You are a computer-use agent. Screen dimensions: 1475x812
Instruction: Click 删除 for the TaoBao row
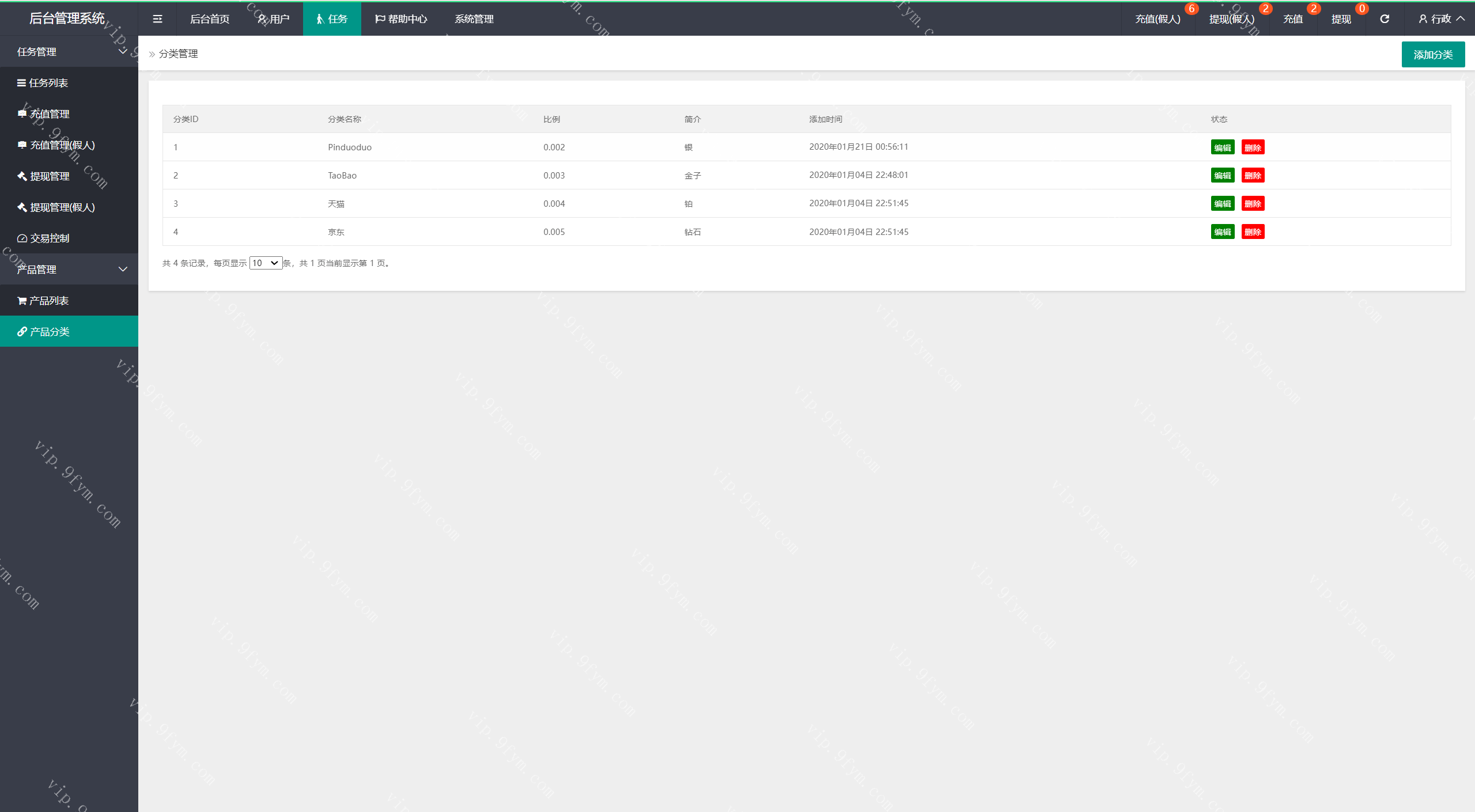click(1253, 176)
